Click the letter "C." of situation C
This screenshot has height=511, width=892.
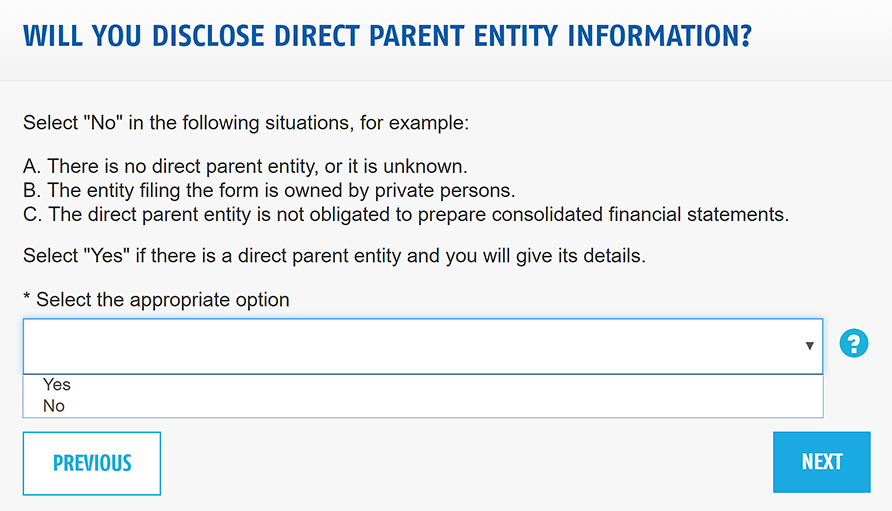tap(32, 214)
